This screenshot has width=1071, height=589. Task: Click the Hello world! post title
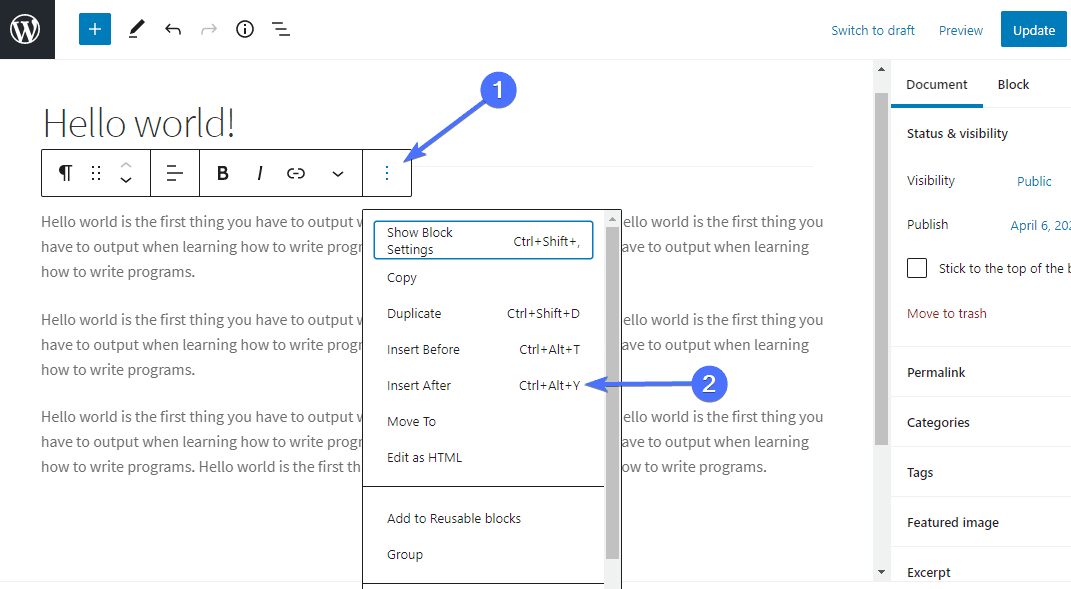[139, 124]
